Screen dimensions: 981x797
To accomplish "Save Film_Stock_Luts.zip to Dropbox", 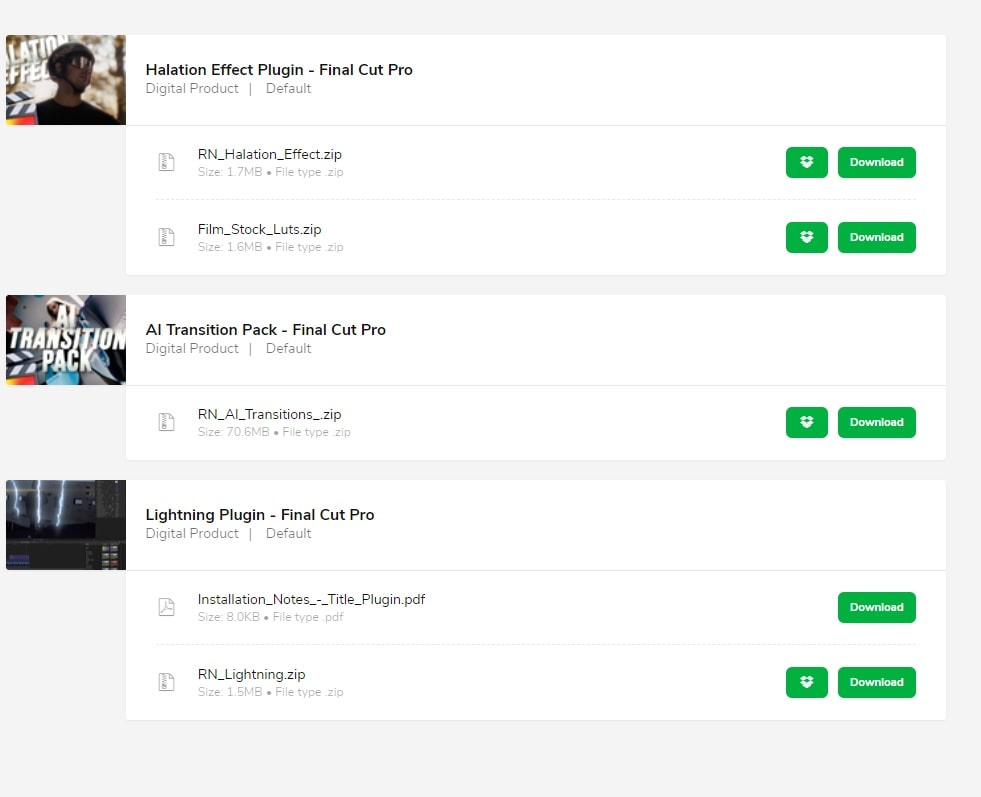I will tap(806, 237).
